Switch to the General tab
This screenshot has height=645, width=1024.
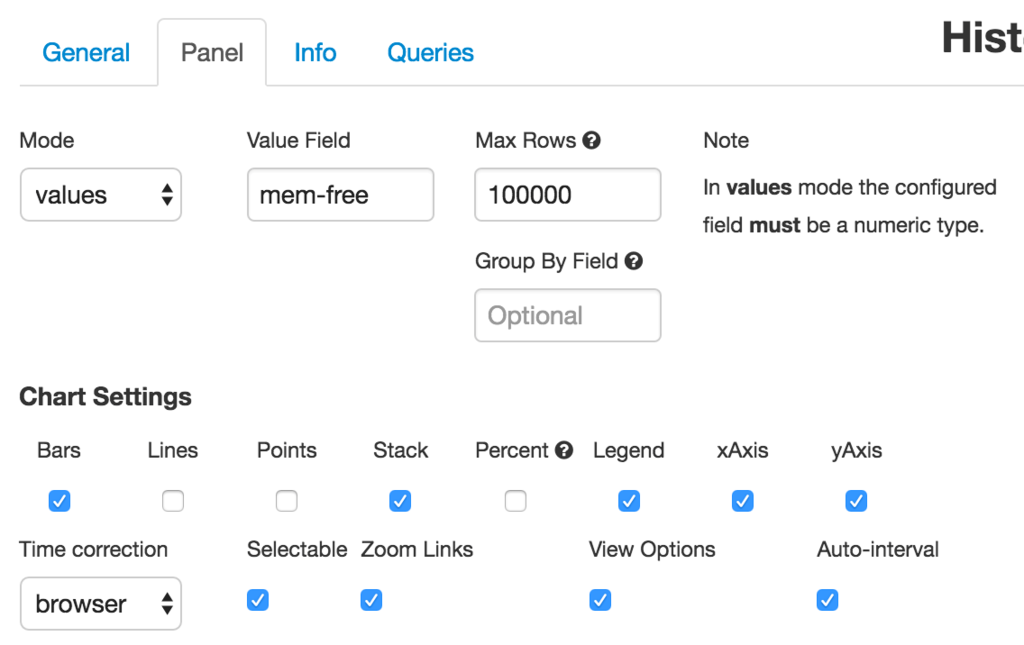86,52
